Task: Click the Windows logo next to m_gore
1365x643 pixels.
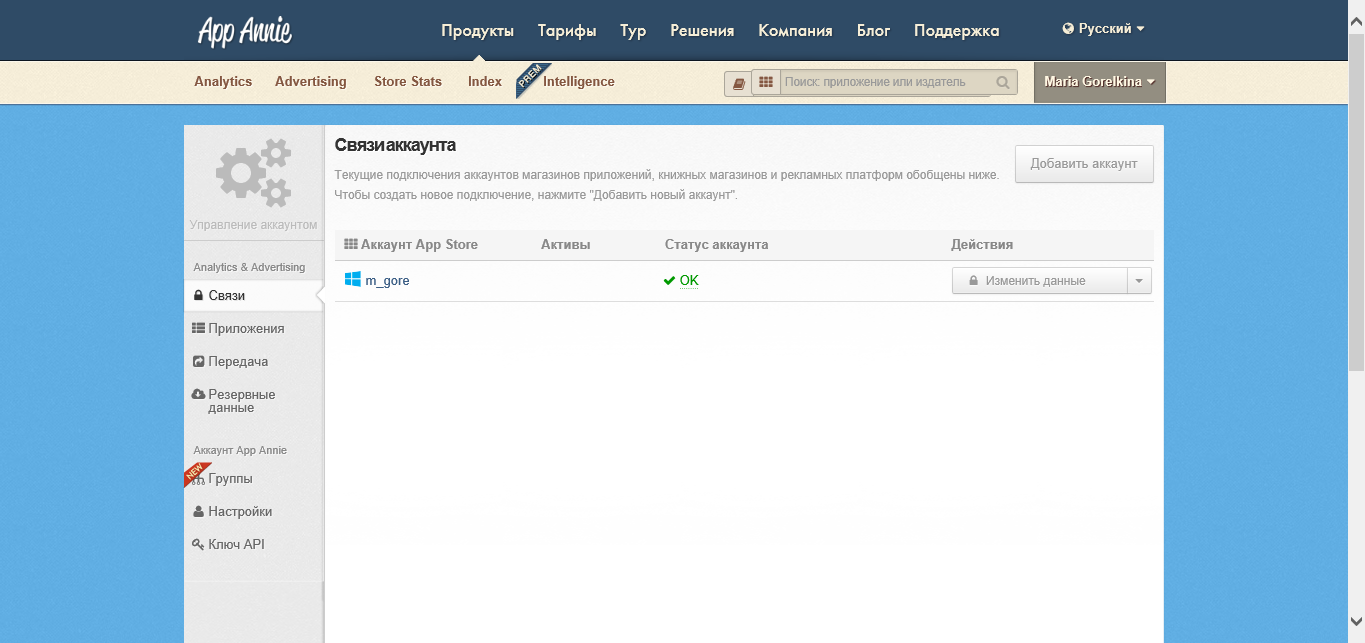Action: click(352, 280)
